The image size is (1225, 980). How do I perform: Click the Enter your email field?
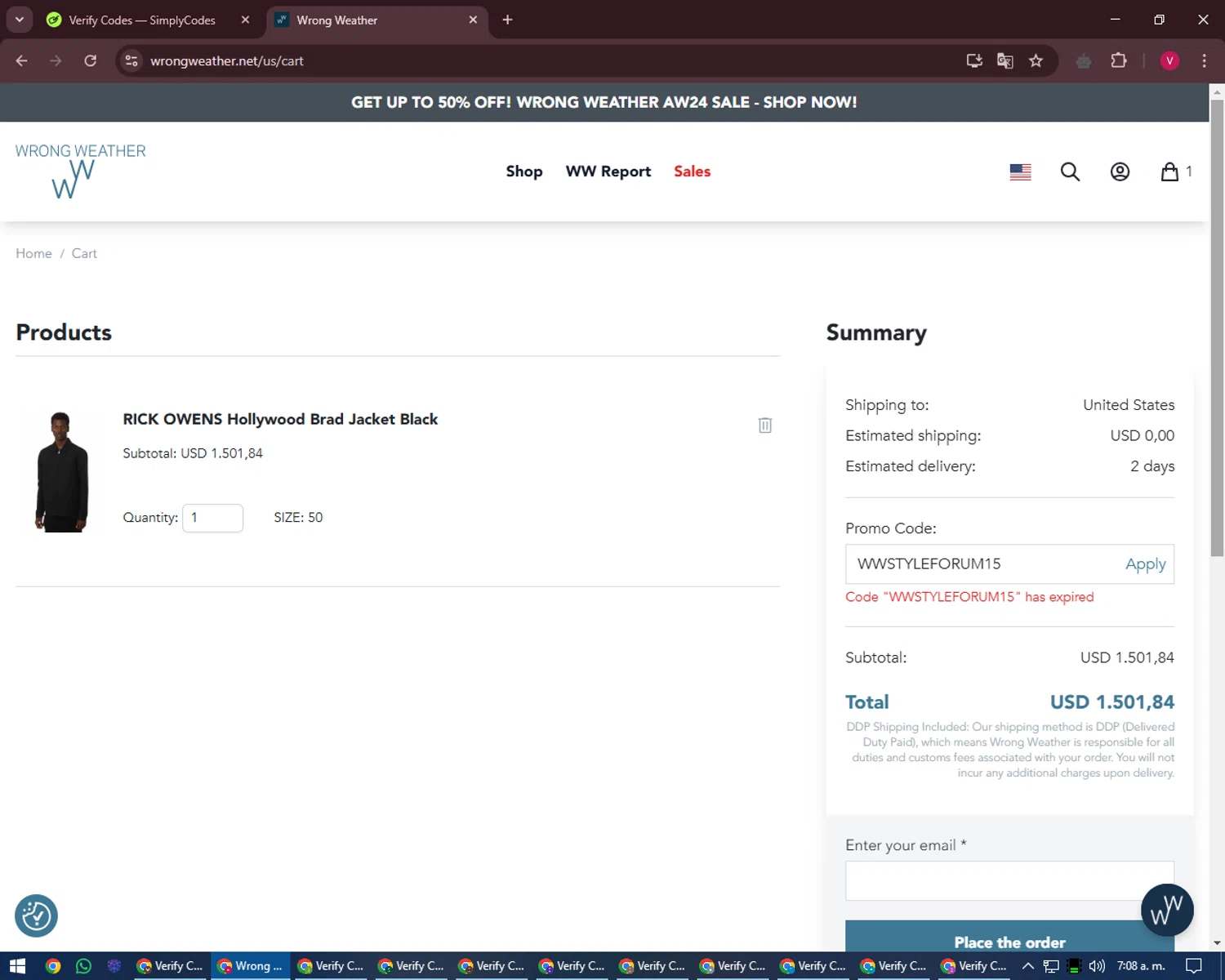(x=1009, y=880)
